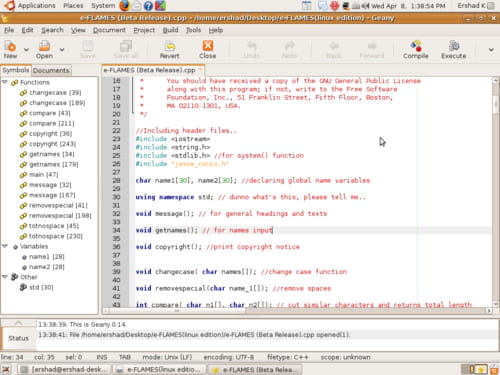Click the up arrow tab above Status
The height and width of the screenshot is (375, 500).
(x=19, y=323)
